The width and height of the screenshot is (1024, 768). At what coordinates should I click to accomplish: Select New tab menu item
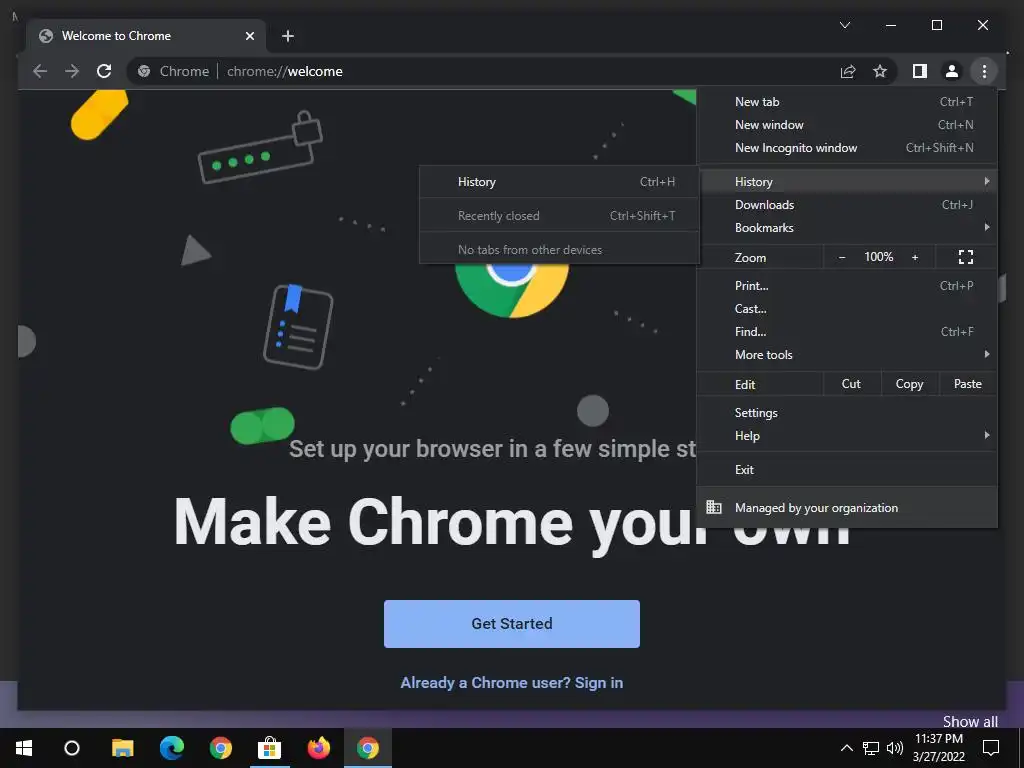[x=847, y=101]
